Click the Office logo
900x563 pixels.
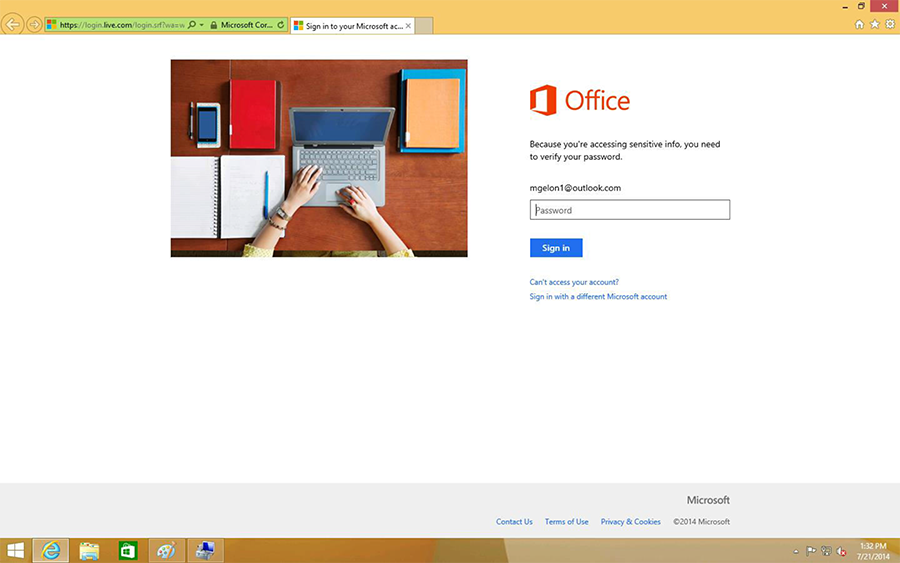[x=580, y=100]
